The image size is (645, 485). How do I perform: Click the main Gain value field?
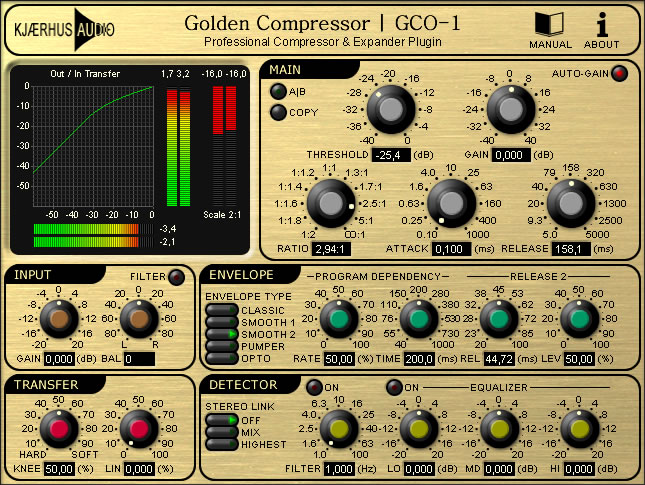[x=511, y=155]
